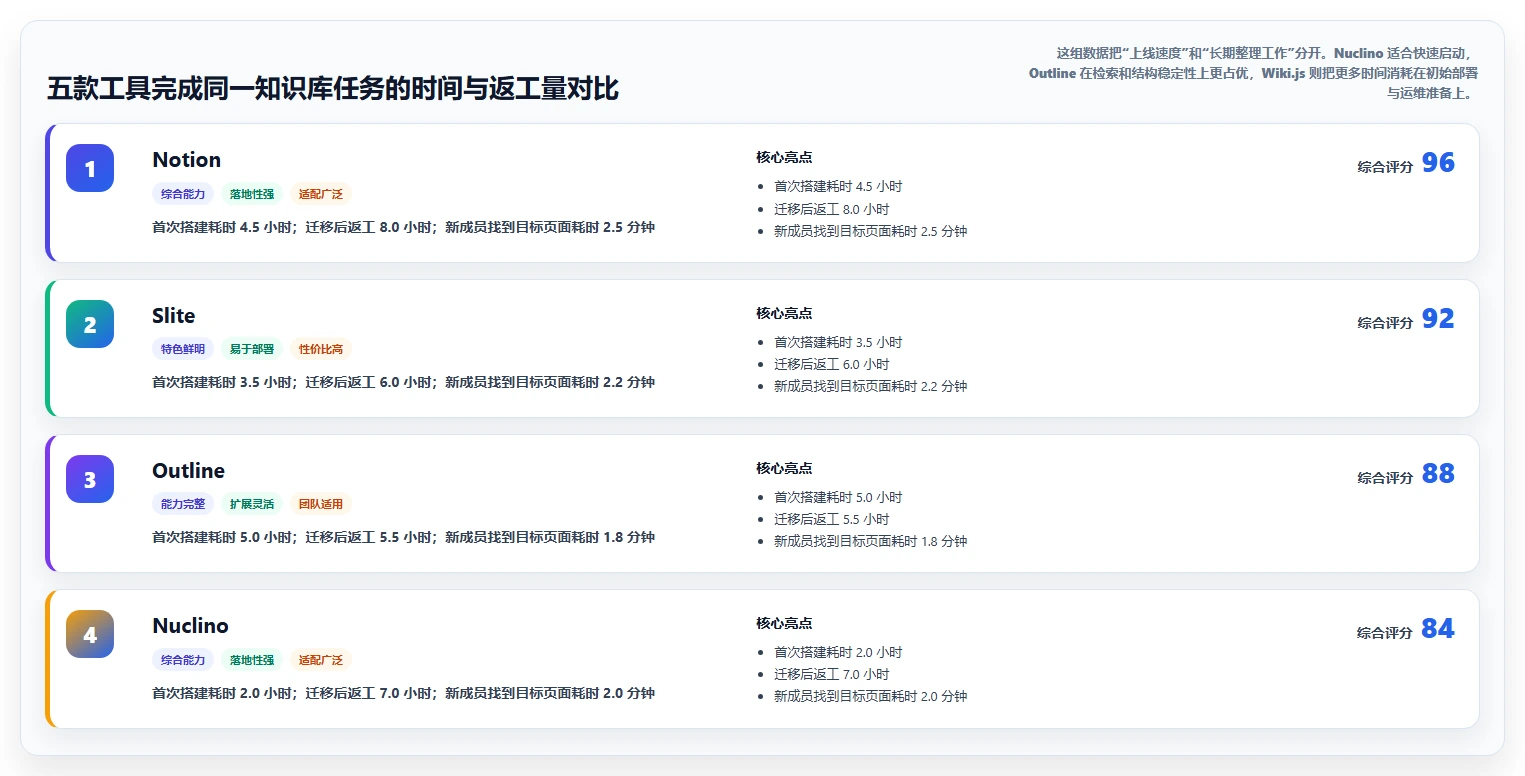Viewport: 1525px width, 776px height.
Task: Click the rank 1 badge beside Notion
Action: [x=90, y=168]
